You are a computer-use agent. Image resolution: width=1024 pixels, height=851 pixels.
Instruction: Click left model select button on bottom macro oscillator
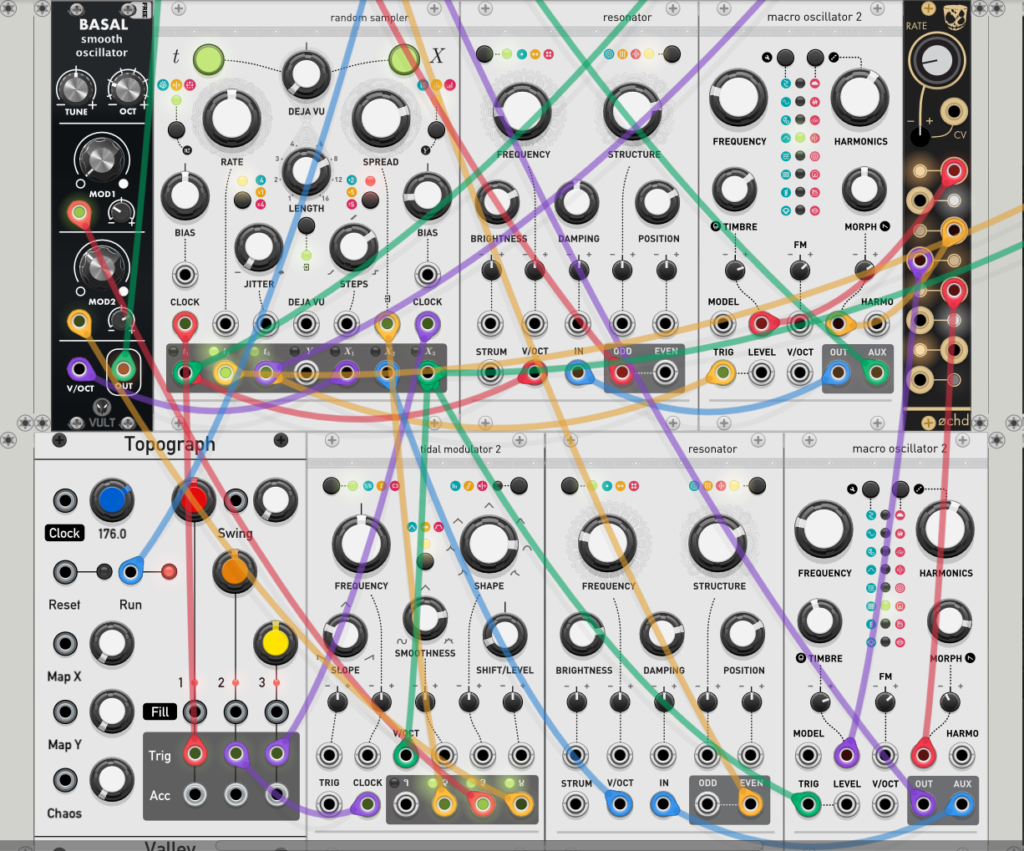click(x=870, y=489)
